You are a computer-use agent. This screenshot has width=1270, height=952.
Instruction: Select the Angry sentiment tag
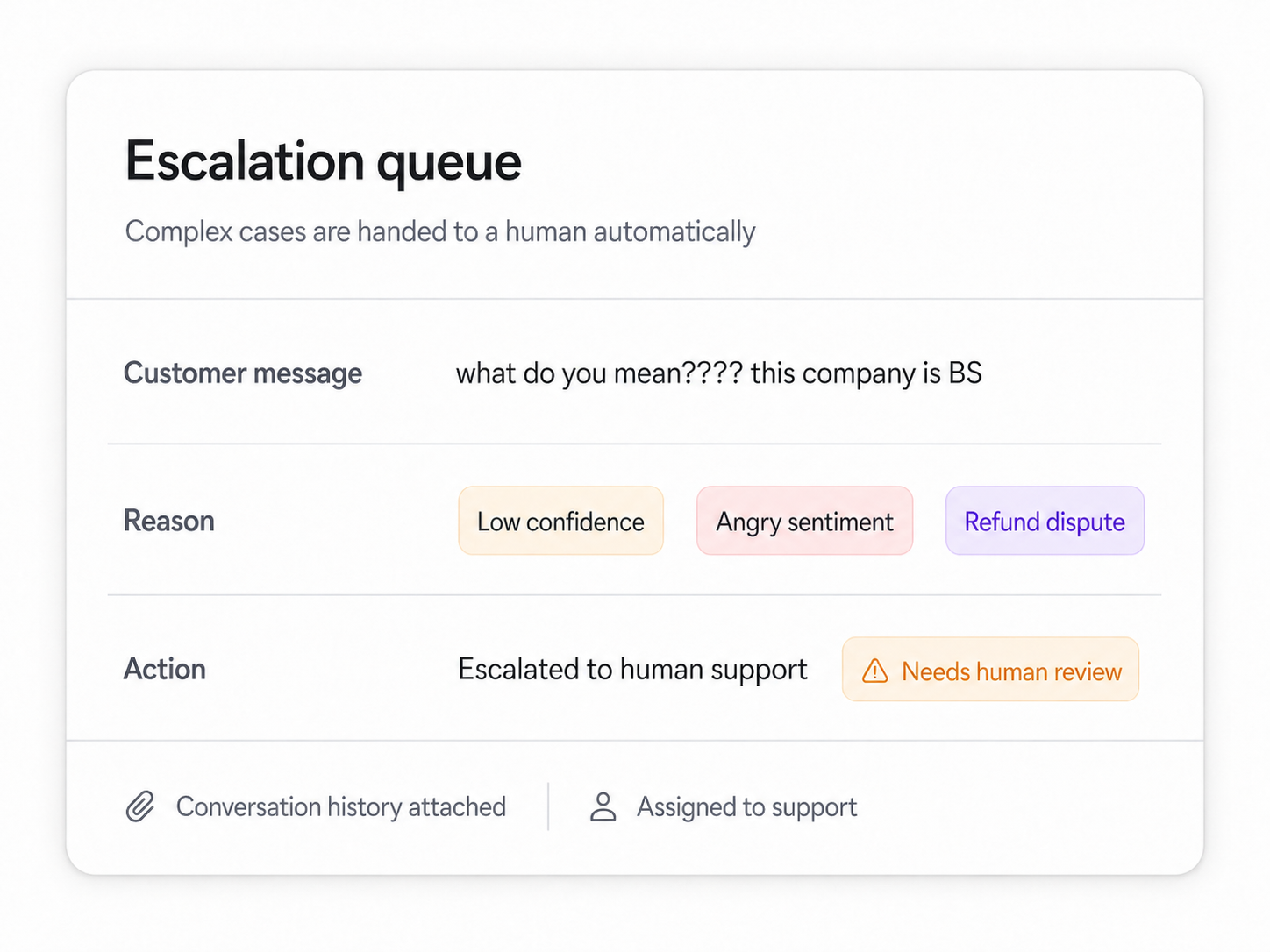[x=804, y=521]
